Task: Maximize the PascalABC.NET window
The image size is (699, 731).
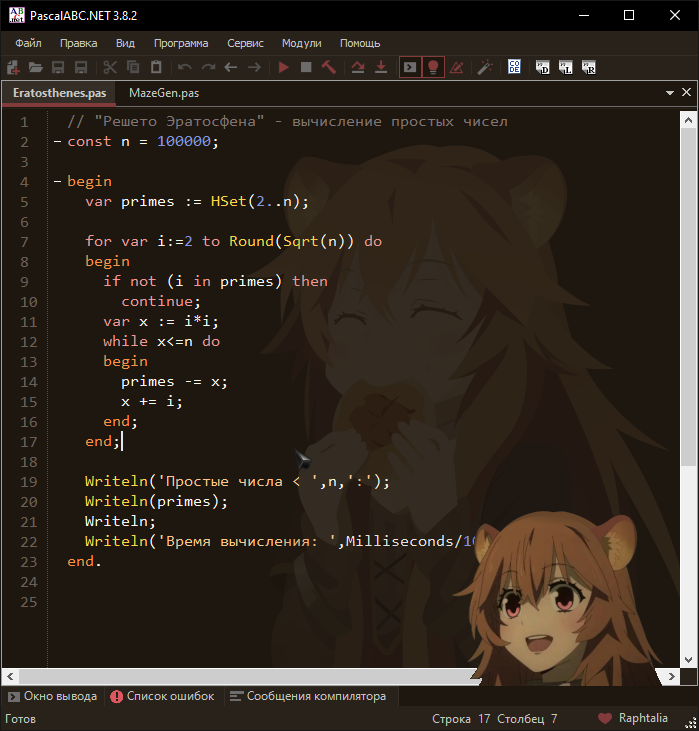Action: click(x=629, y=15)
